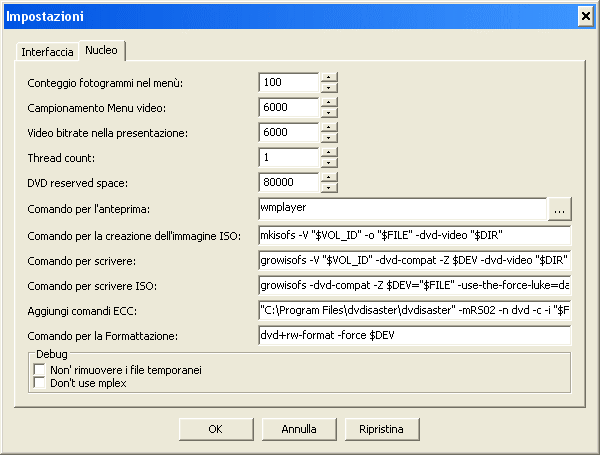Image resolution: width=600 pixels, height=455 pixels.
Task: Click the Comando per la Formattazione field
Action: [412, 335]
